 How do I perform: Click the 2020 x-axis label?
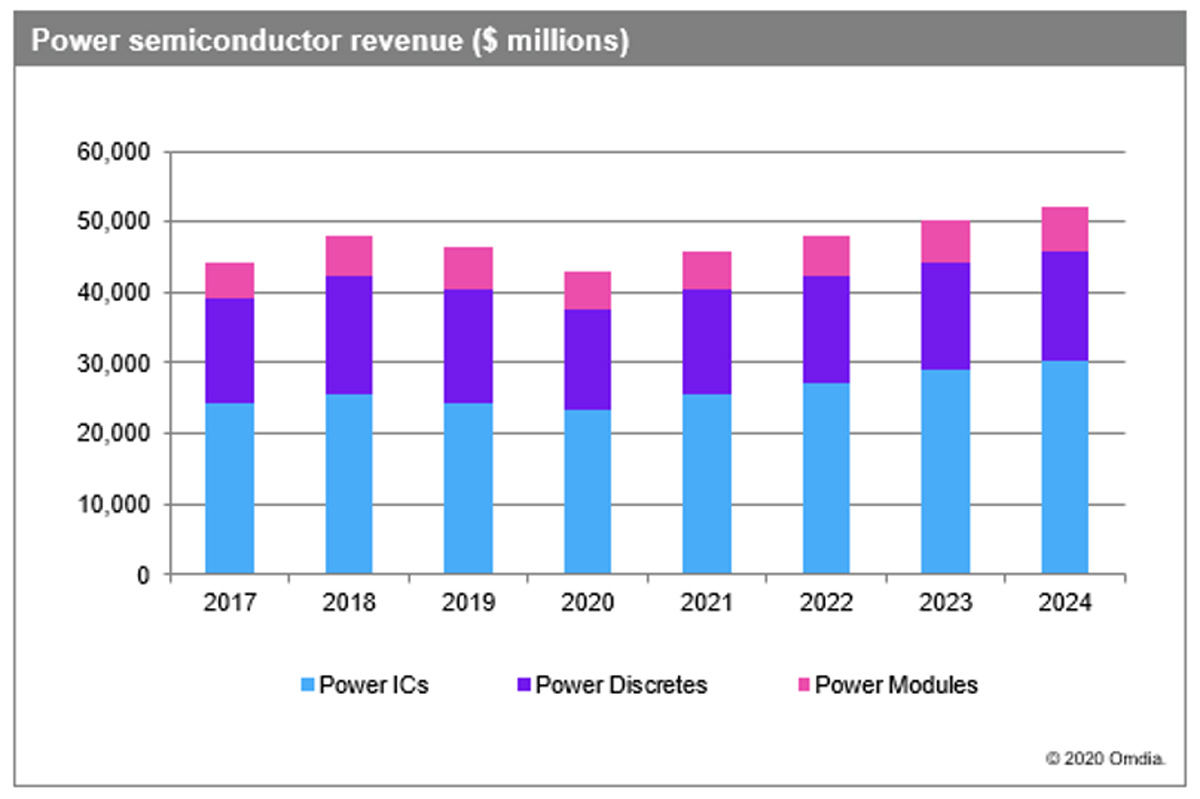click(588, 603)
